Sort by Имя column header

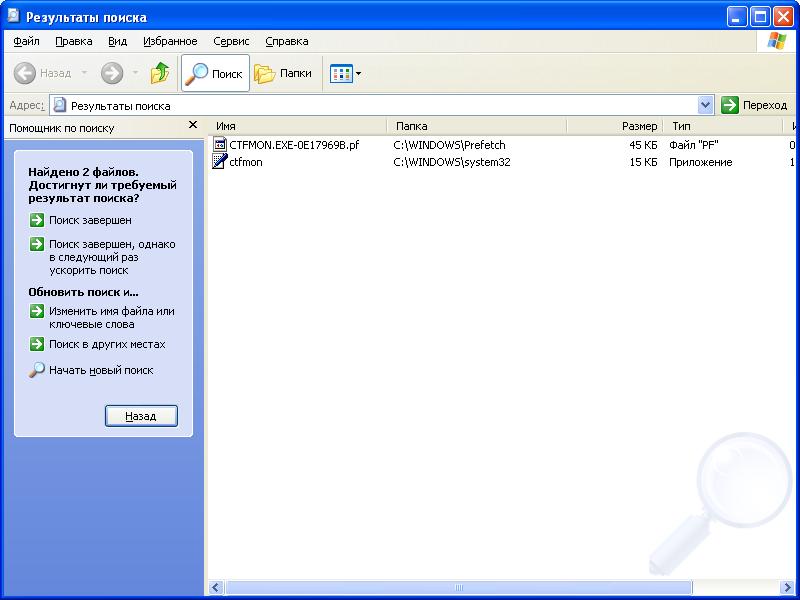(x=298, y=126)
